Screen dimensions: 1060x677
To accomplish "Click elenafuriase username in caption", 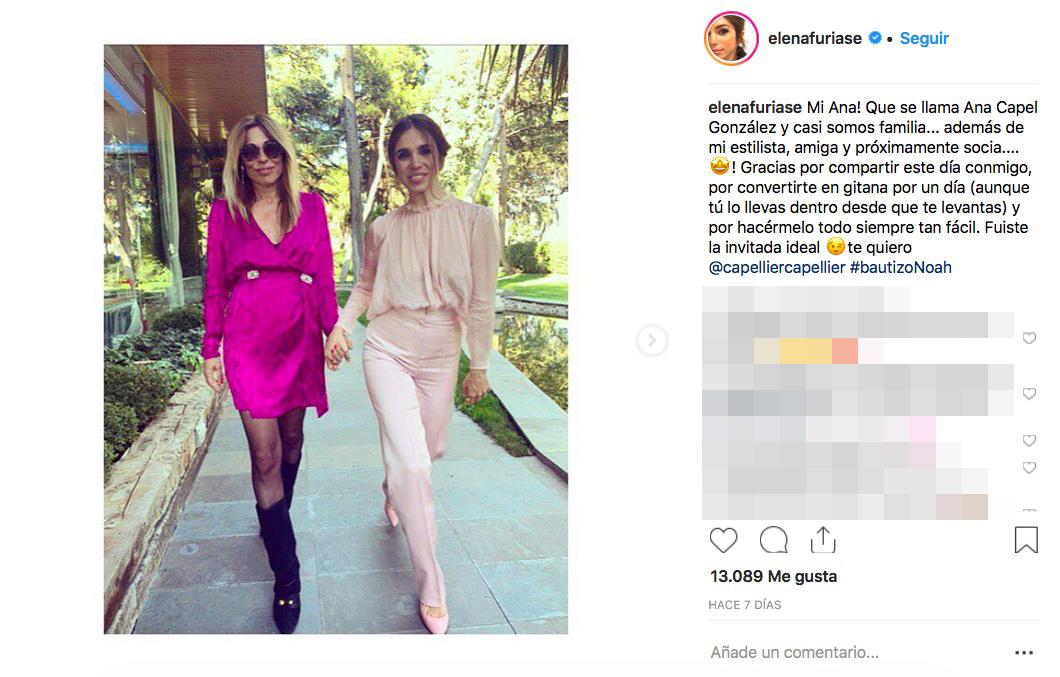I will (x=755, y=108).
